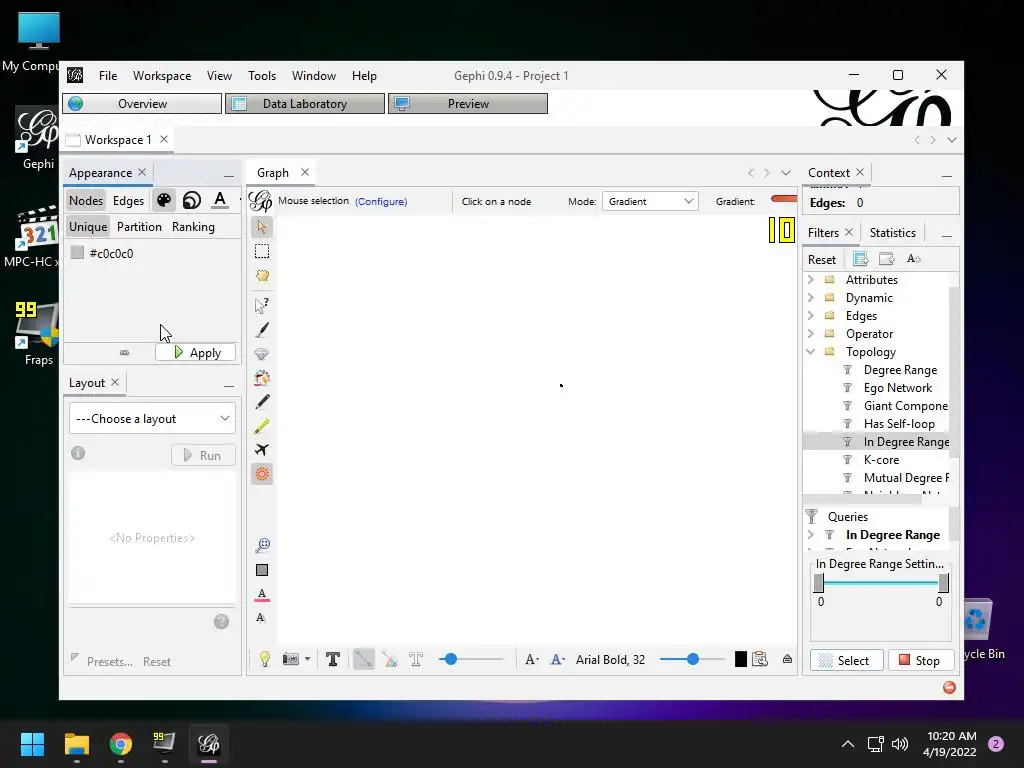Expand the Dynamic filter folder
The image size is (1024, 768).
810,298
